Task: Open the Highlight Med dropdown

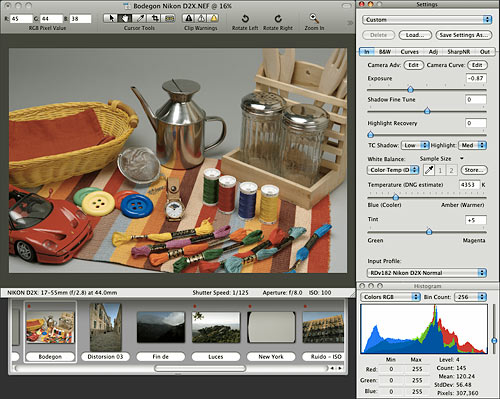Action: pyautogui.click(x=473, y=145)
